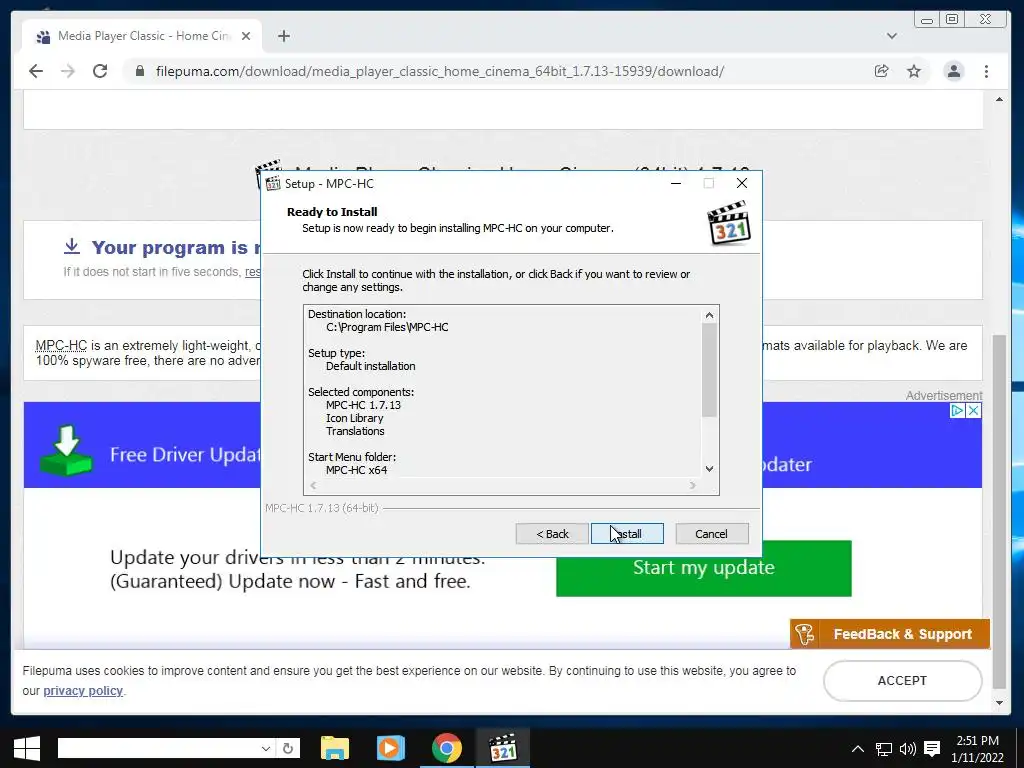Open the privacy policy link
The image size is (1024, 768).
pyautogui.click(x=83, y=690)
